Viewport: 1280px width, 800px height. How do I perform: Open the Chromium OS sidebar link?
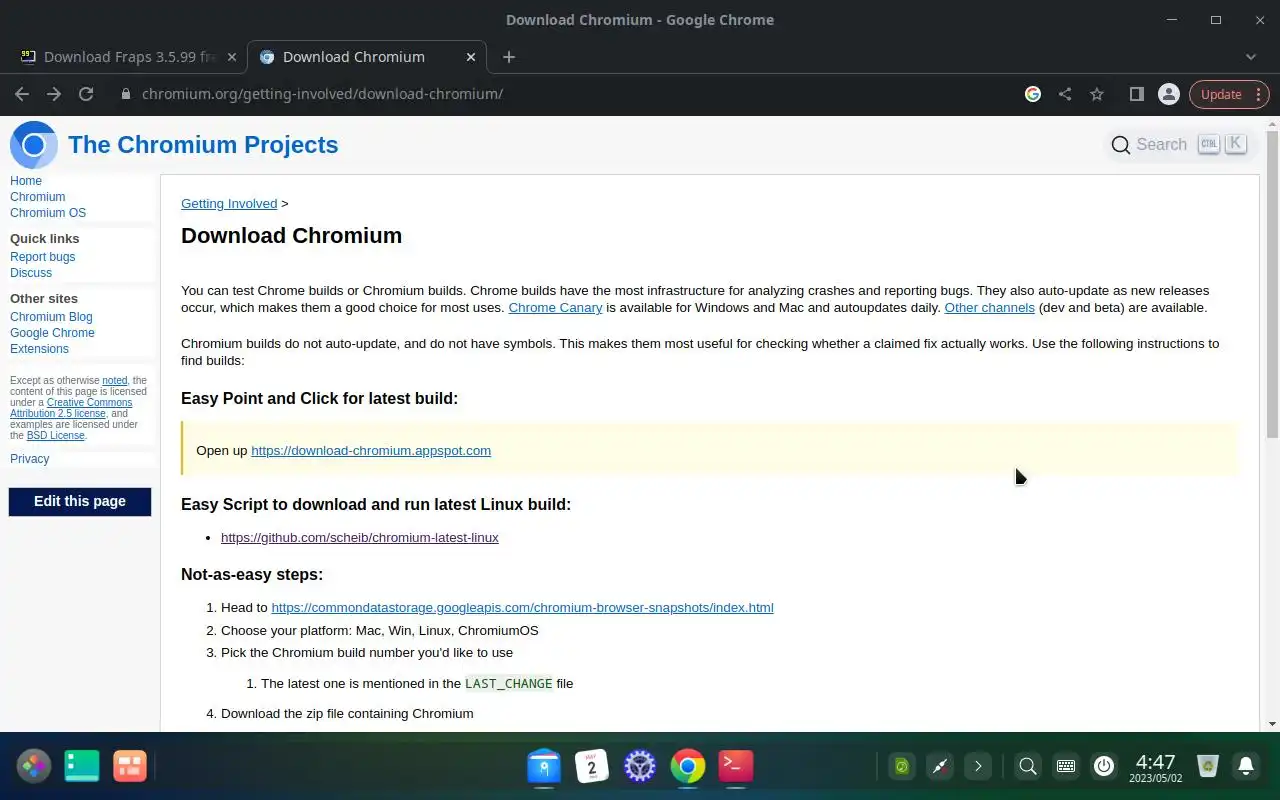[x=48, y=213]
